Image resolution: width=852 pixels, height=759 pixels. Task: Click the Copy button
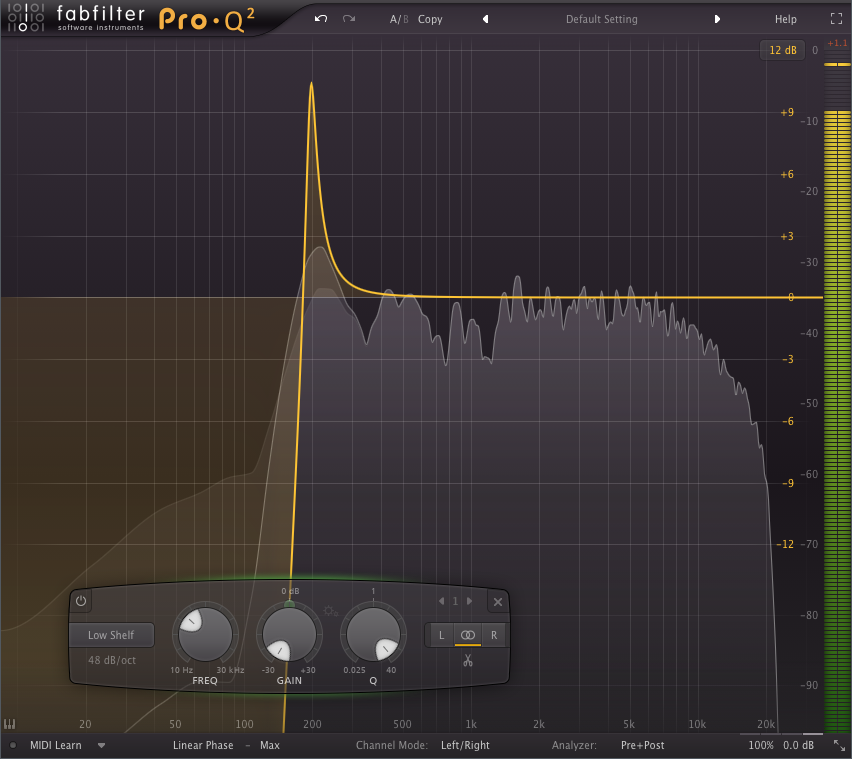click(x=430, y=19)
